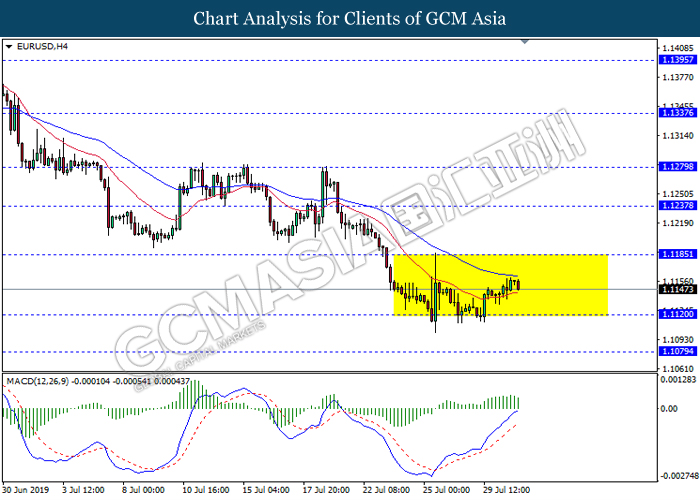Viewport: 700px width, 500px height.
Task: Click the 1.13770 price axis value
Action: (x=678, y=78)
